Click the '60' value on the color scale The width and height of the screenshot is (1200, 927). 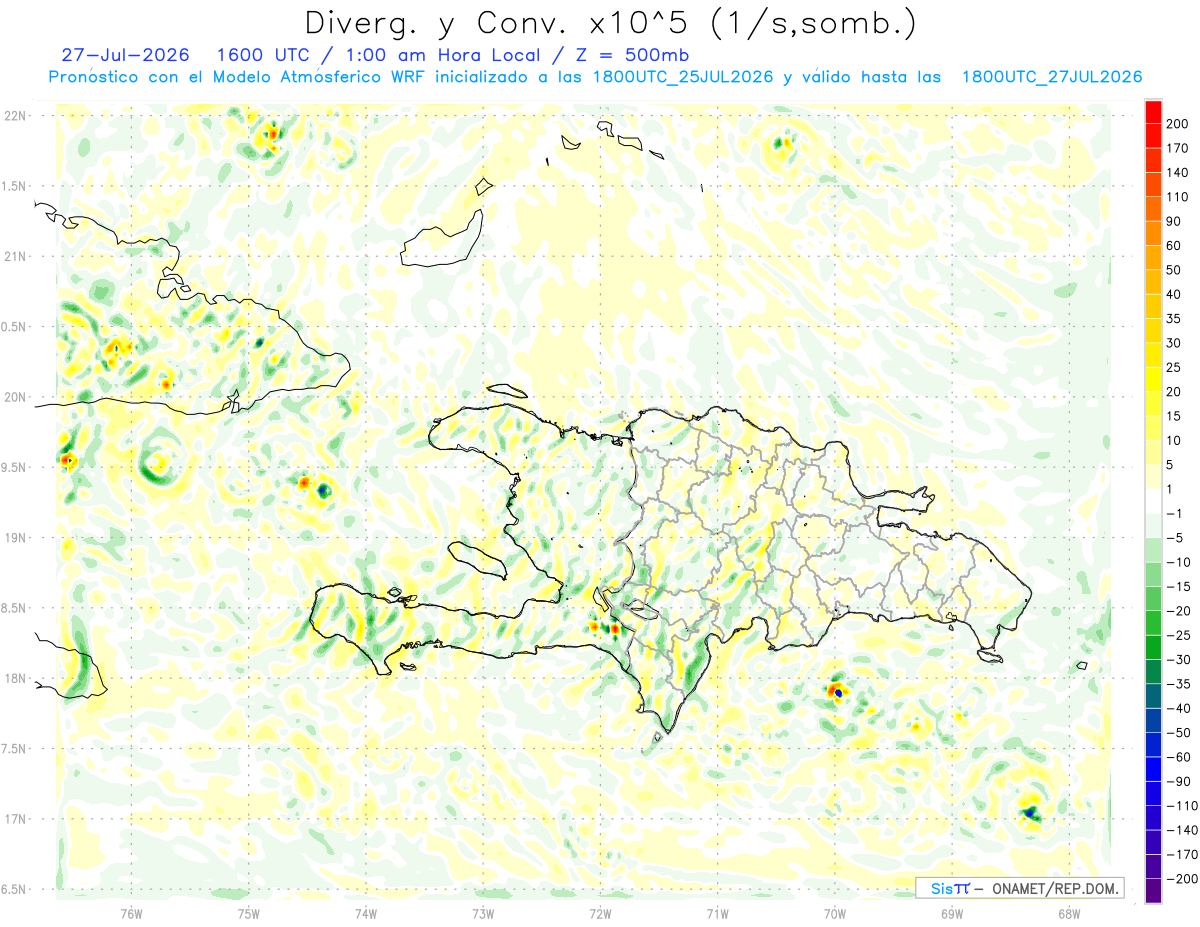pyautogui.click(x=1174, y=246)
